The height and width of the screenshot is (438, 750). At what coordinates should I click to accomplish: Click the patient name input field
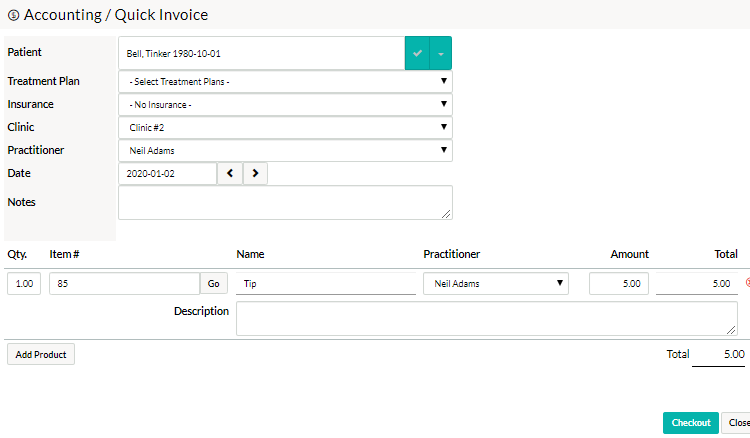[x=262, y=53]
